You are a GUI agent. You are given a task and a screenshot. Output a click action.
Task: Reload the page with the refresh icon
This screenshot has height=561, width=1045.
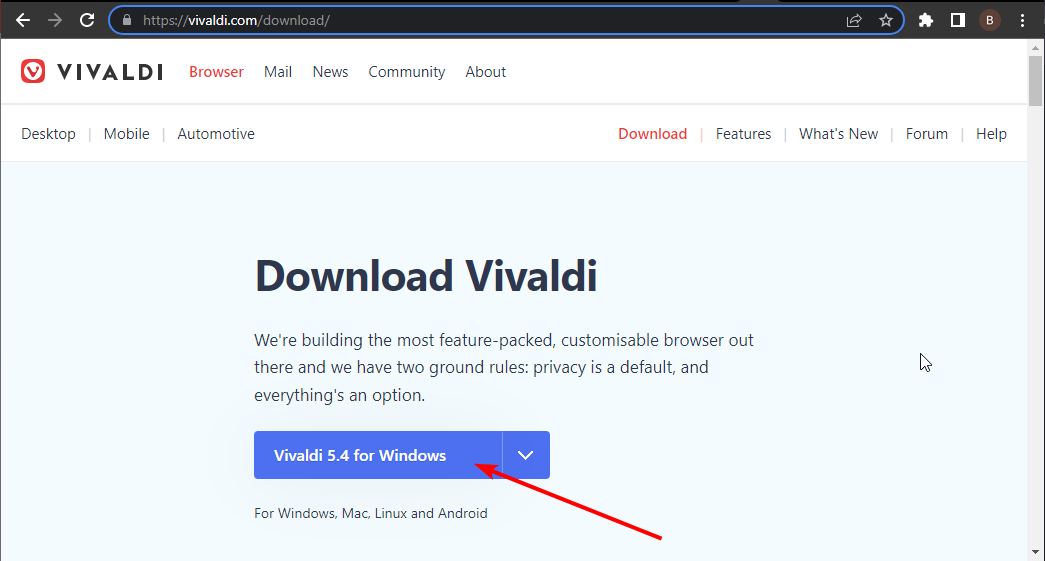[87, 20]
